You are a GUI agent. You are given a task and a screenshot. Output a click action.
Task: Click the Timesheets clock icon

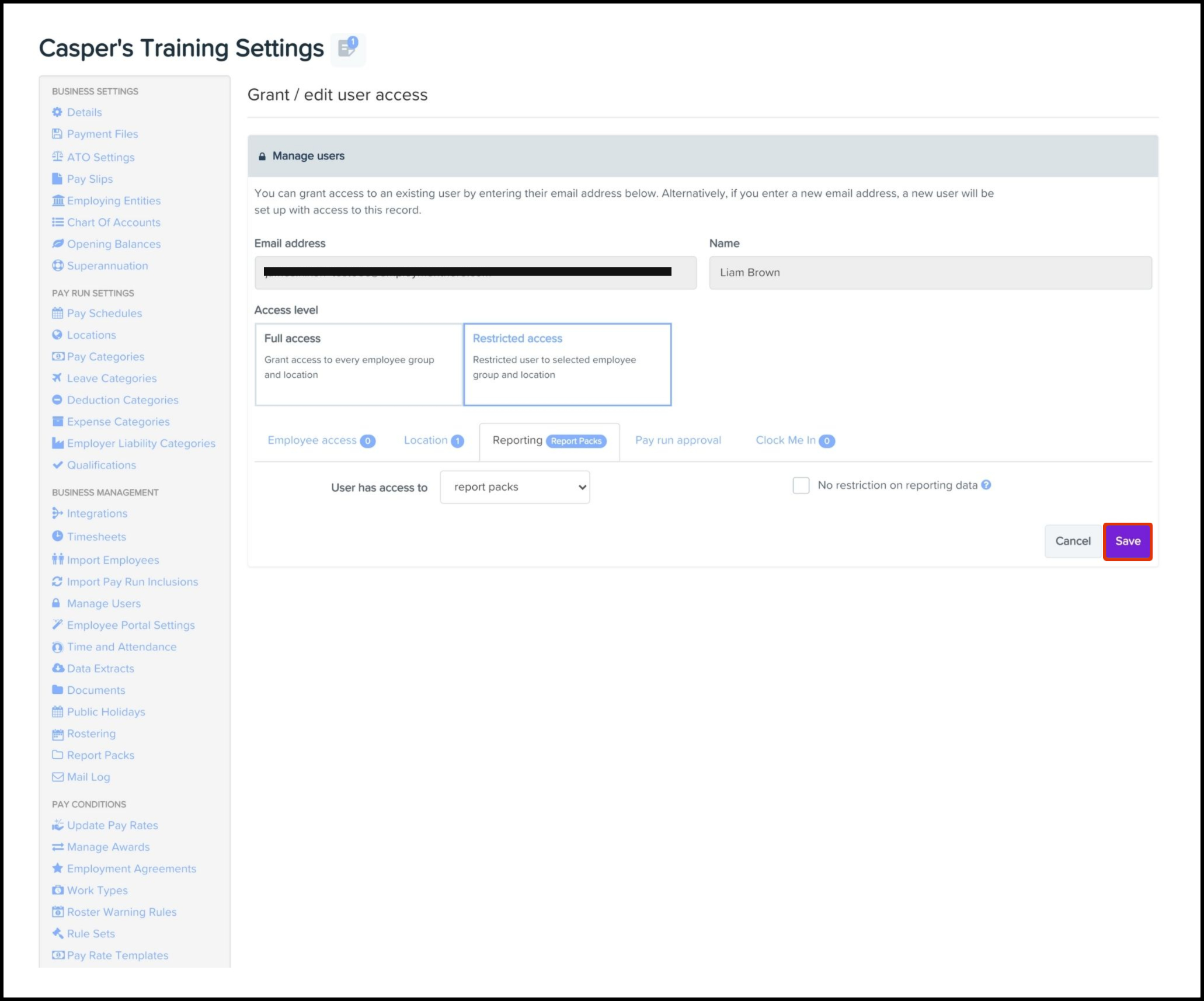[x=57, y=536]
